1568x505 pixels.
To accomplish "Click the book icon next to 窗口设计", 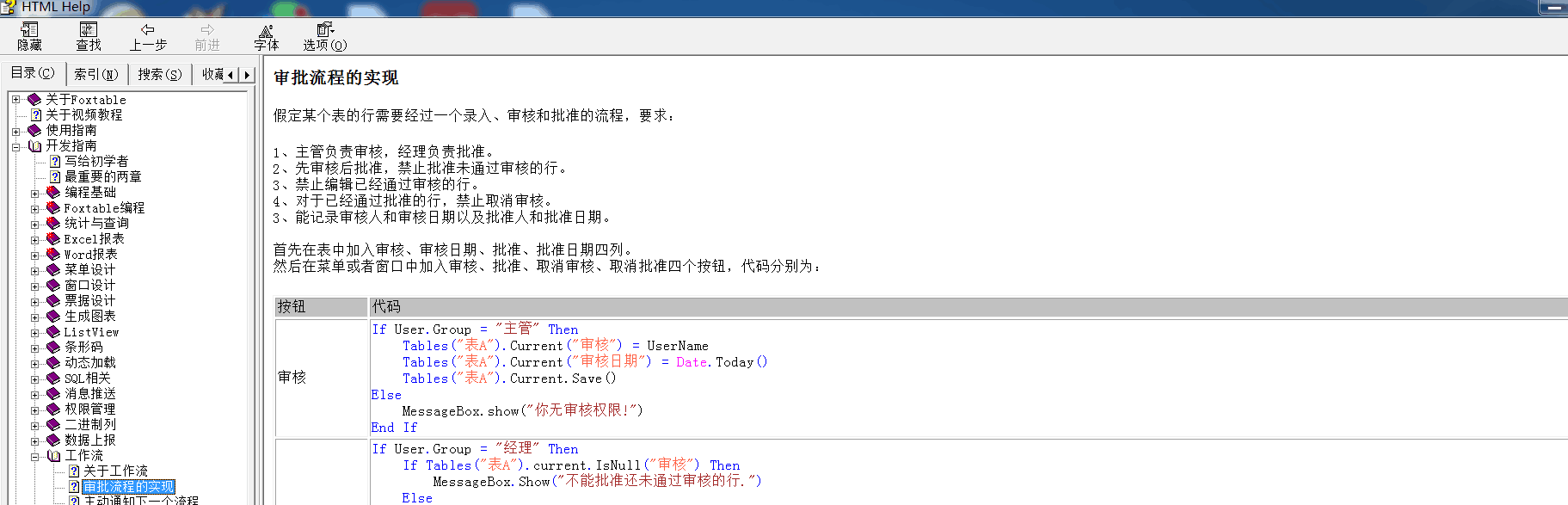I will (53, 286).
